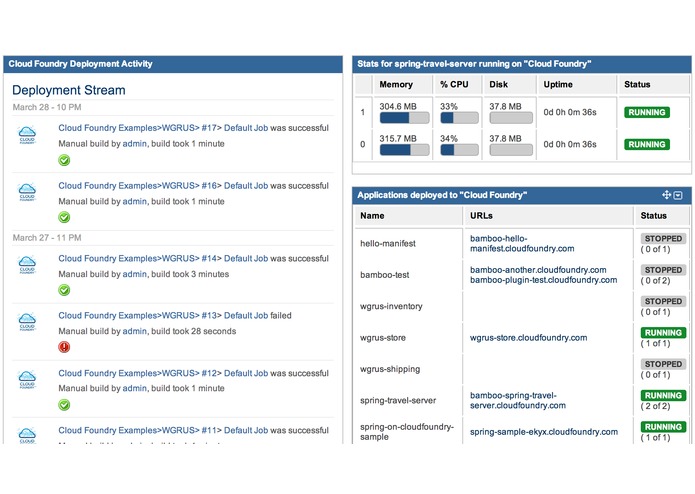Open Cloud Foundry Examples link for build #17

point(108,128)
